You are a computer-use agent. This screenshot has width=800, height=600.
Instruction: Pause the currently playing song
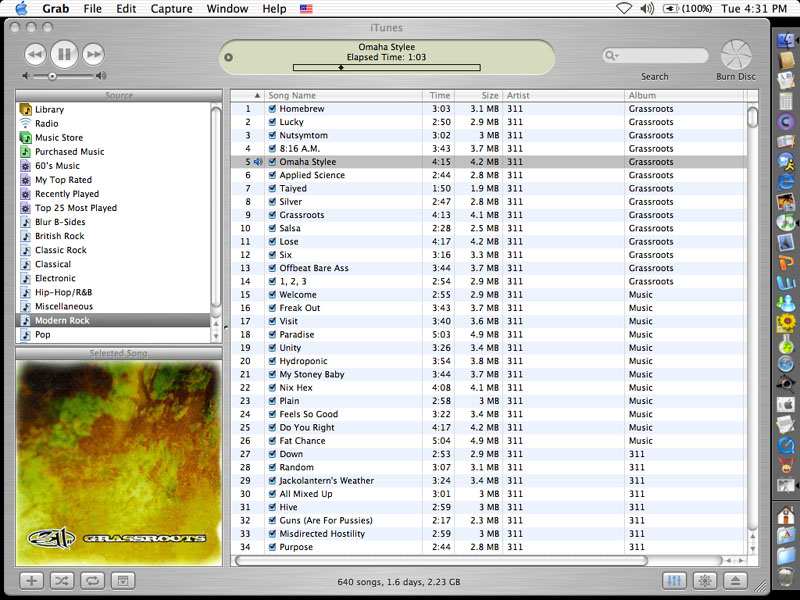click(x=63, y=54)
